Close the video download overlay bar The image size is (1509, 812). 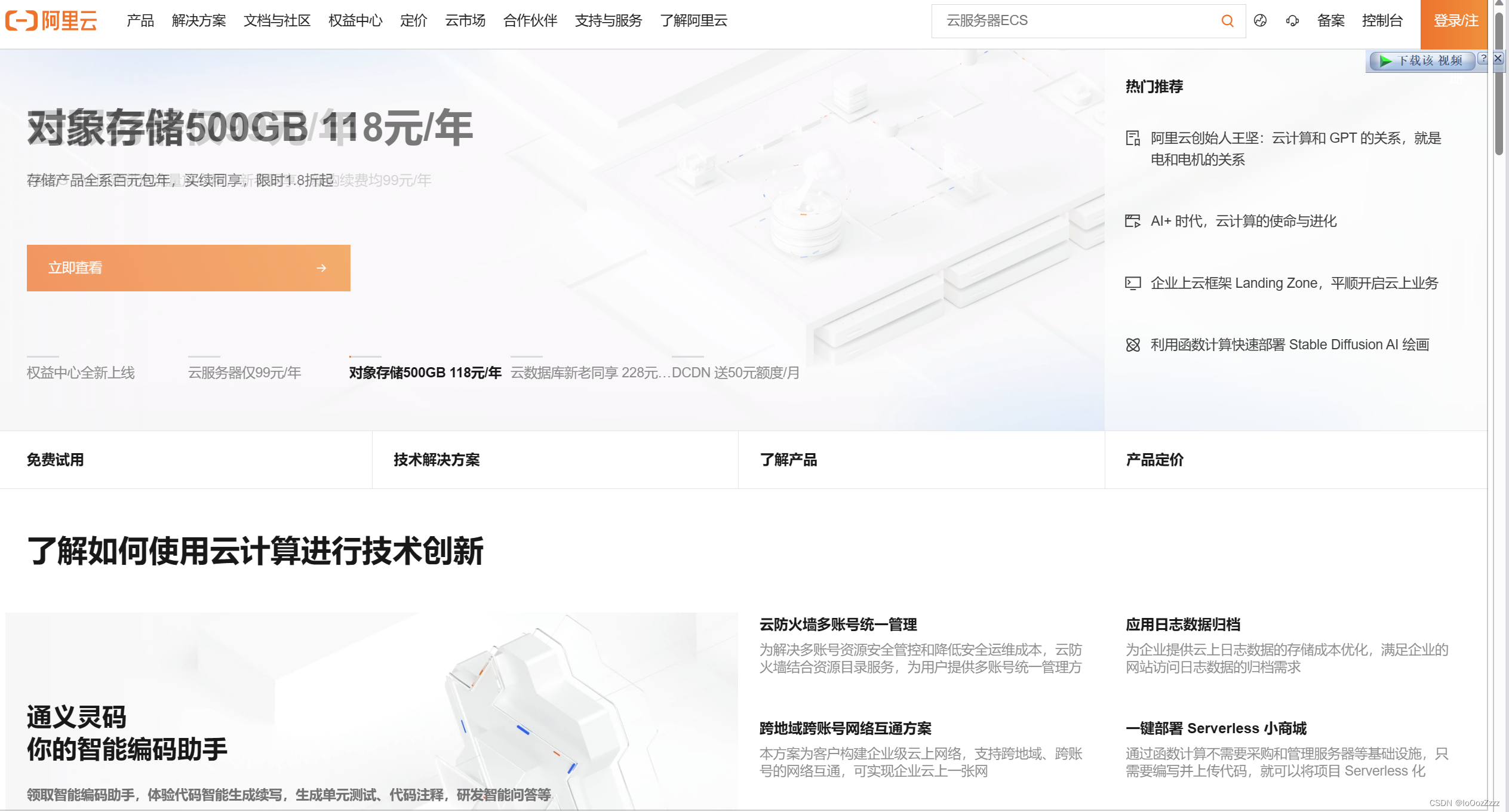click(x=1498, y=59)
